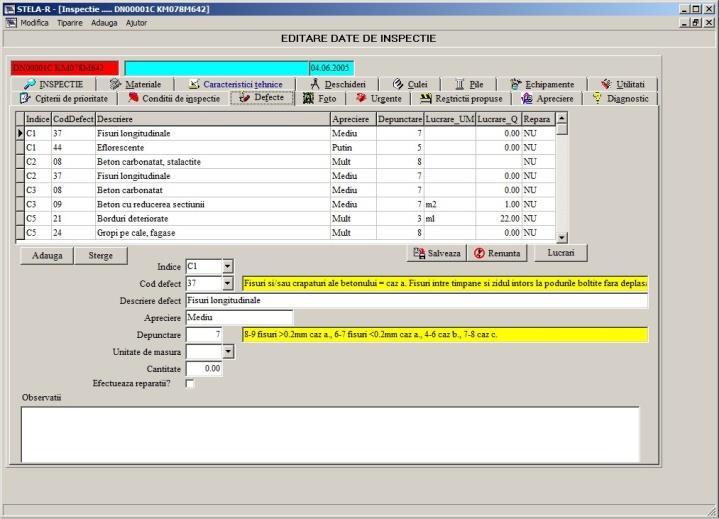719x519 pixels.
Task: Click the Observatii text area
Action: point(330,435)
